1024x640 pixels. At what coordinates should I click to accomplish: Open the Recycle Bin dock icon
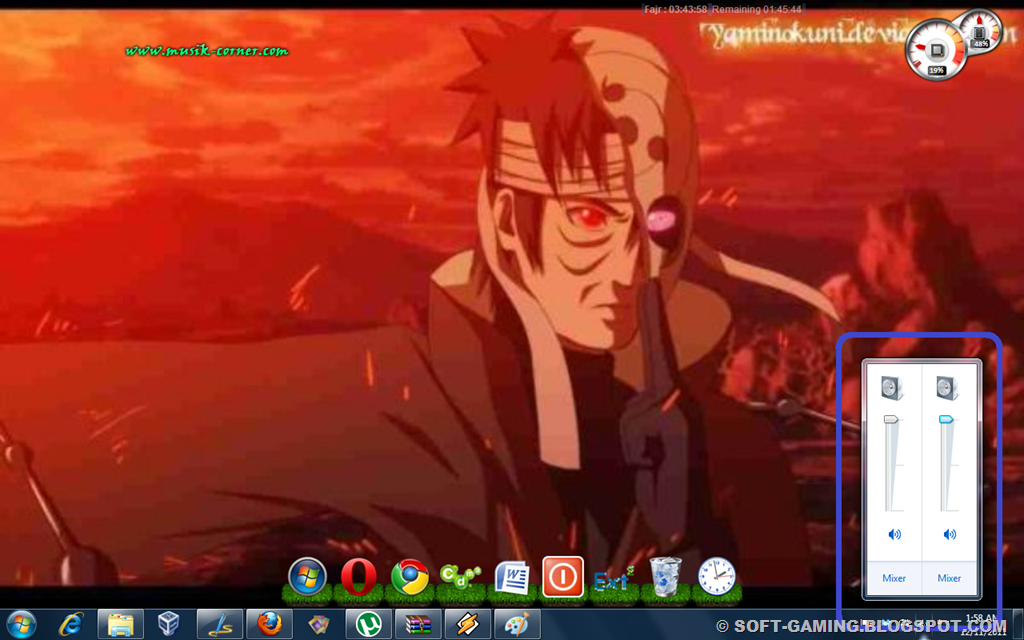click(x=665, y=577)
